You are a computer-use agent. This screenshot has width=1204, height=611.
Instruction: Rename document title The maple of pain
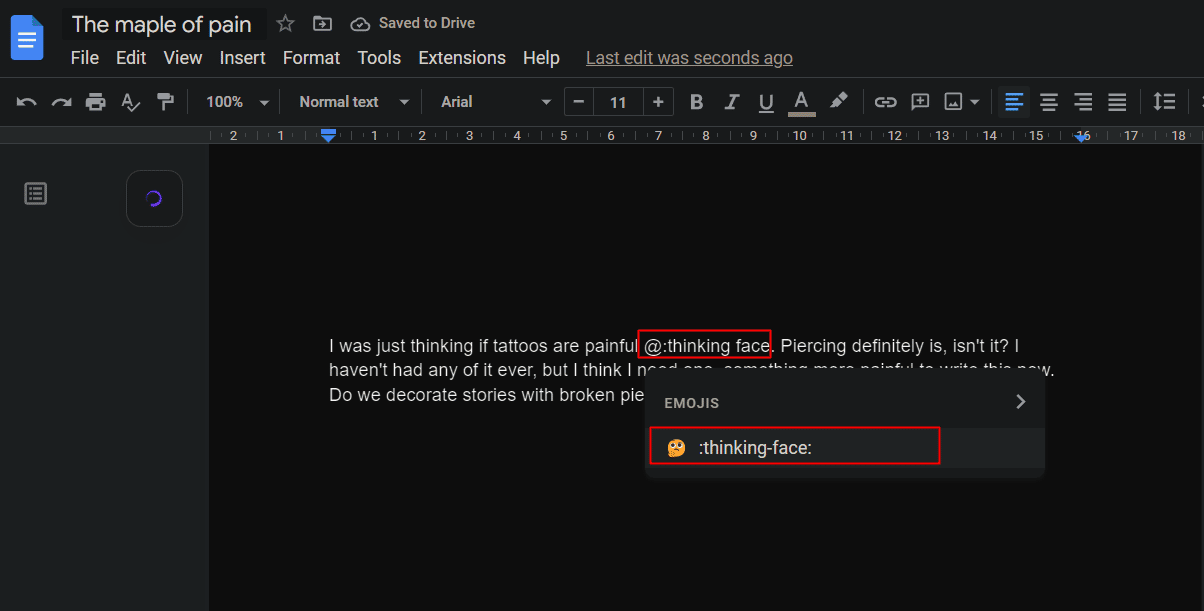[x=161, y=24]
